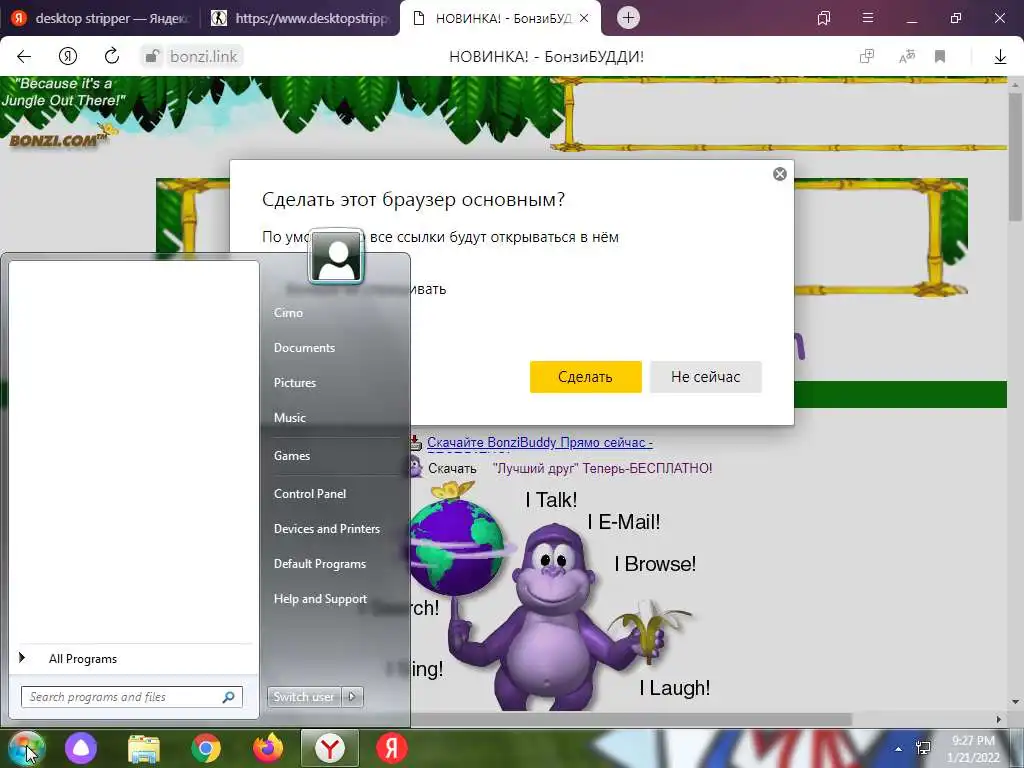Screen dimensions: 1024x768
Task: Switch to the desktopstripper.com tab
Action: pos(299,18)
